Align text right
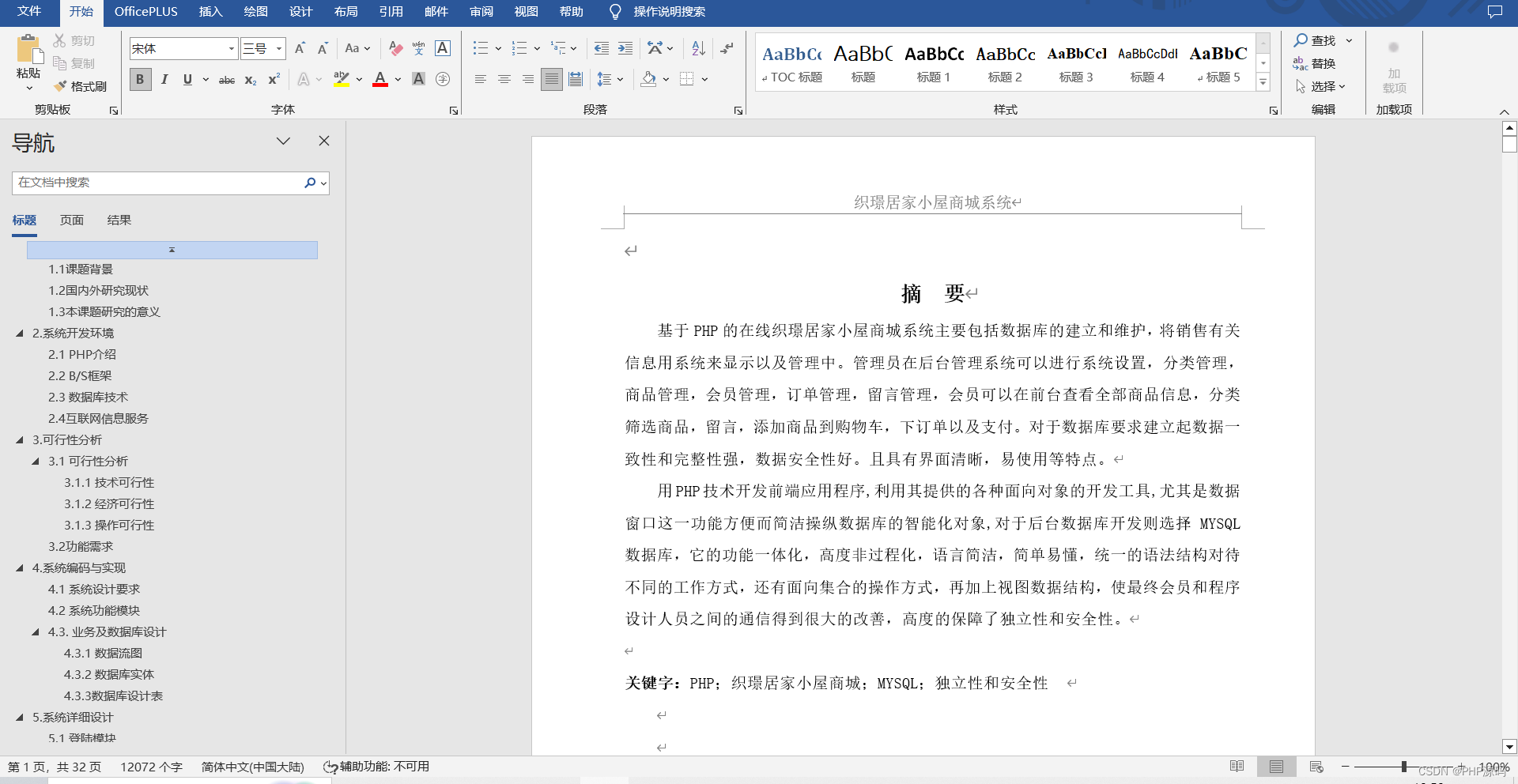This screenshot has width=1518, height=784. [x=527, y=79]
